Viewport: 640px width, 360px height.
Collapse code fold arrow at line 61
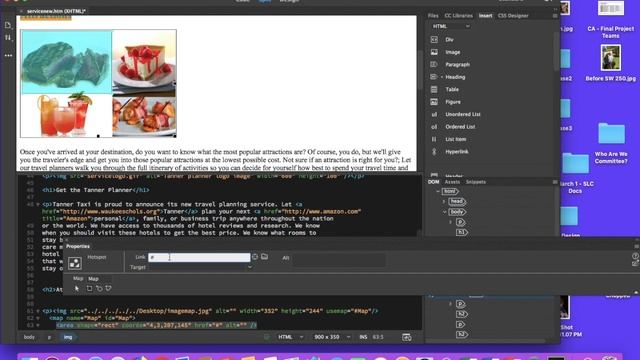pos(38,311)
